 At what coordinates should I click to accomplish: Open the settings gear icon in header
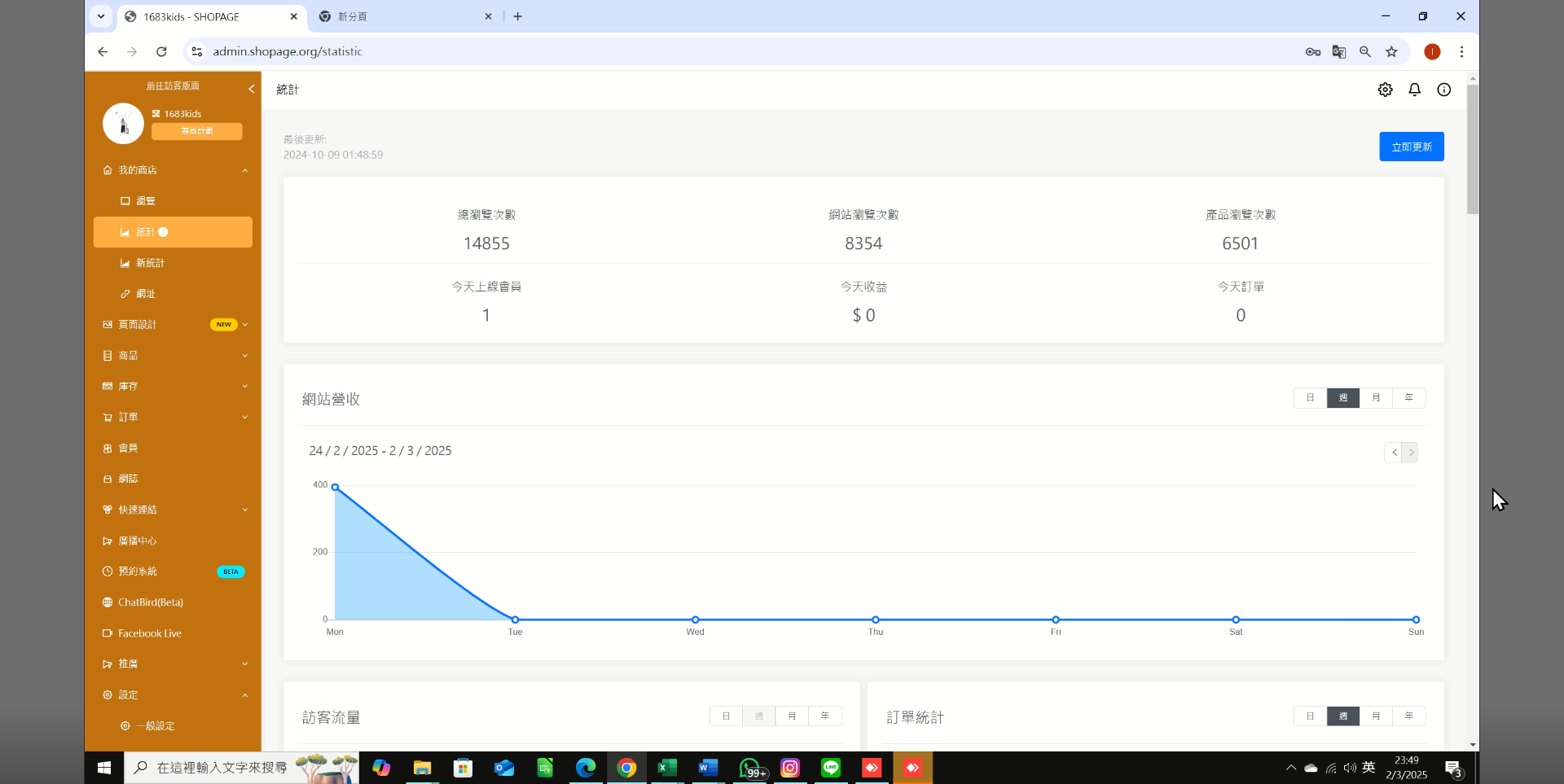click(x=1385, y=90)
